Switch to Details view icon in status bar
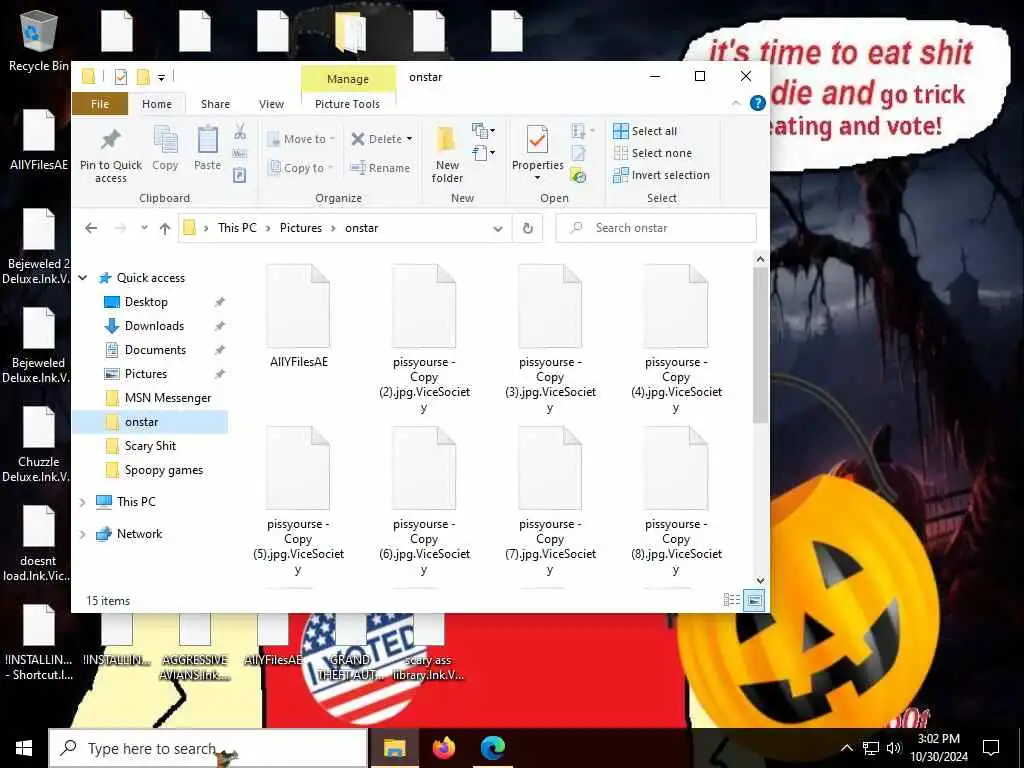The image size is (1024, 768). click(x=732, y=600)
